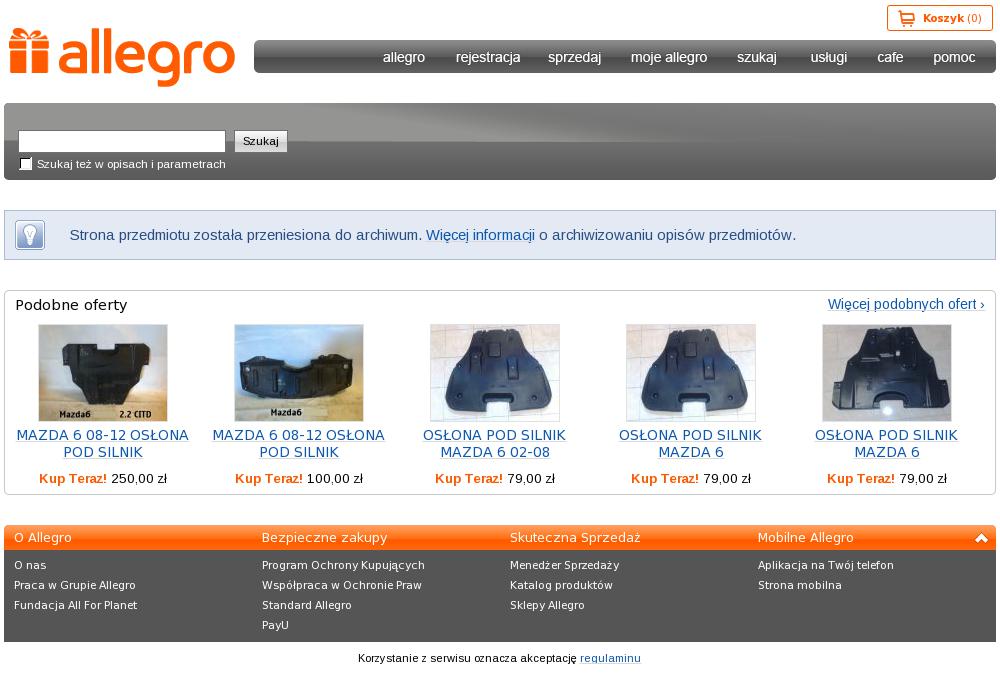
Task: Open OSŁONA POD SILNIK MAZDA 6 02-08 link
Action: 494,443
